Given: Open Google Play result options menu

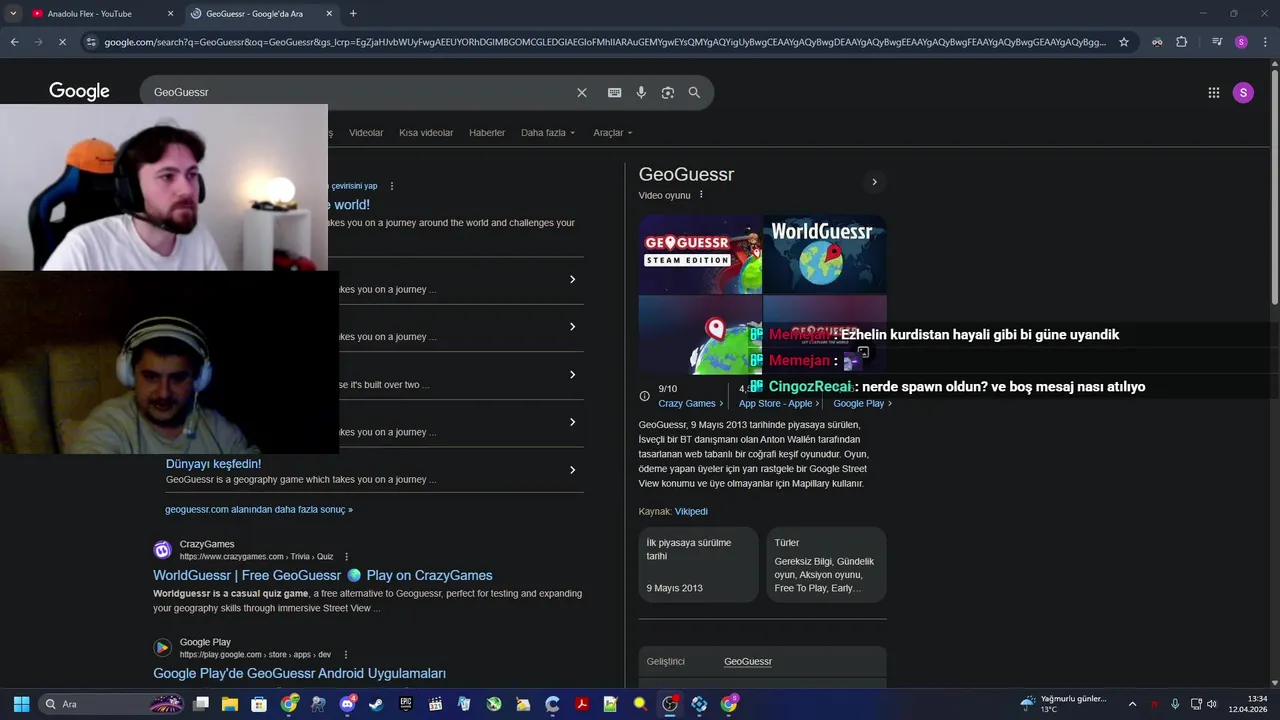Looking at the screenshot, I should click(346, 655).
